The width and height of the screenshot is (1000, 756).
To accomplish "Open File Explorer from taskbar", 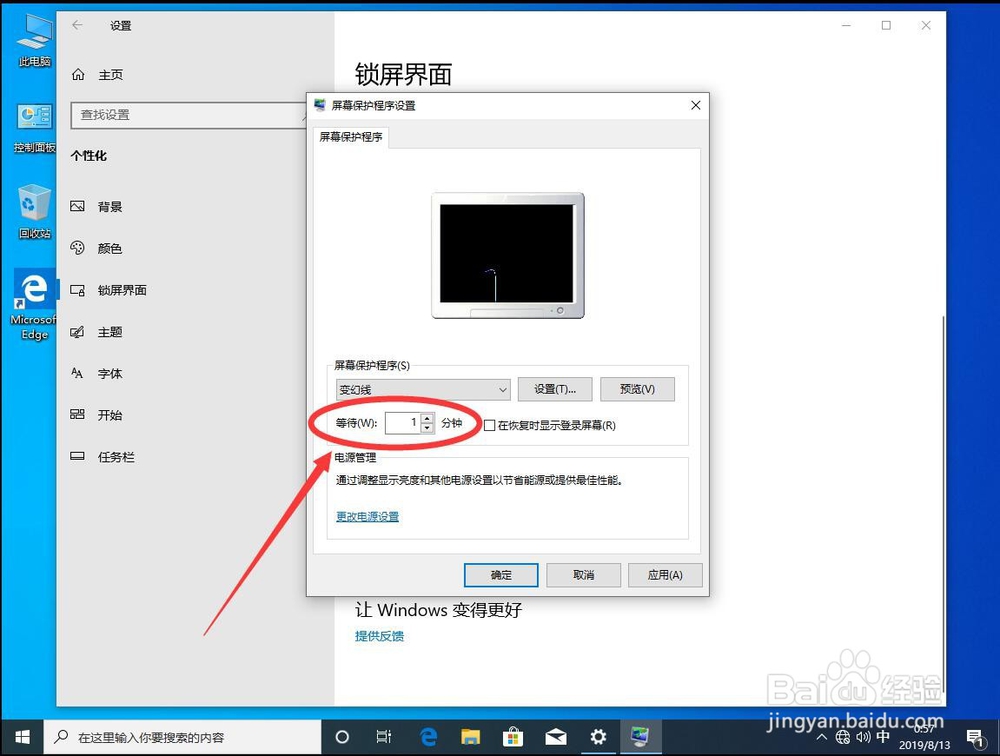I will click(471, 737).
